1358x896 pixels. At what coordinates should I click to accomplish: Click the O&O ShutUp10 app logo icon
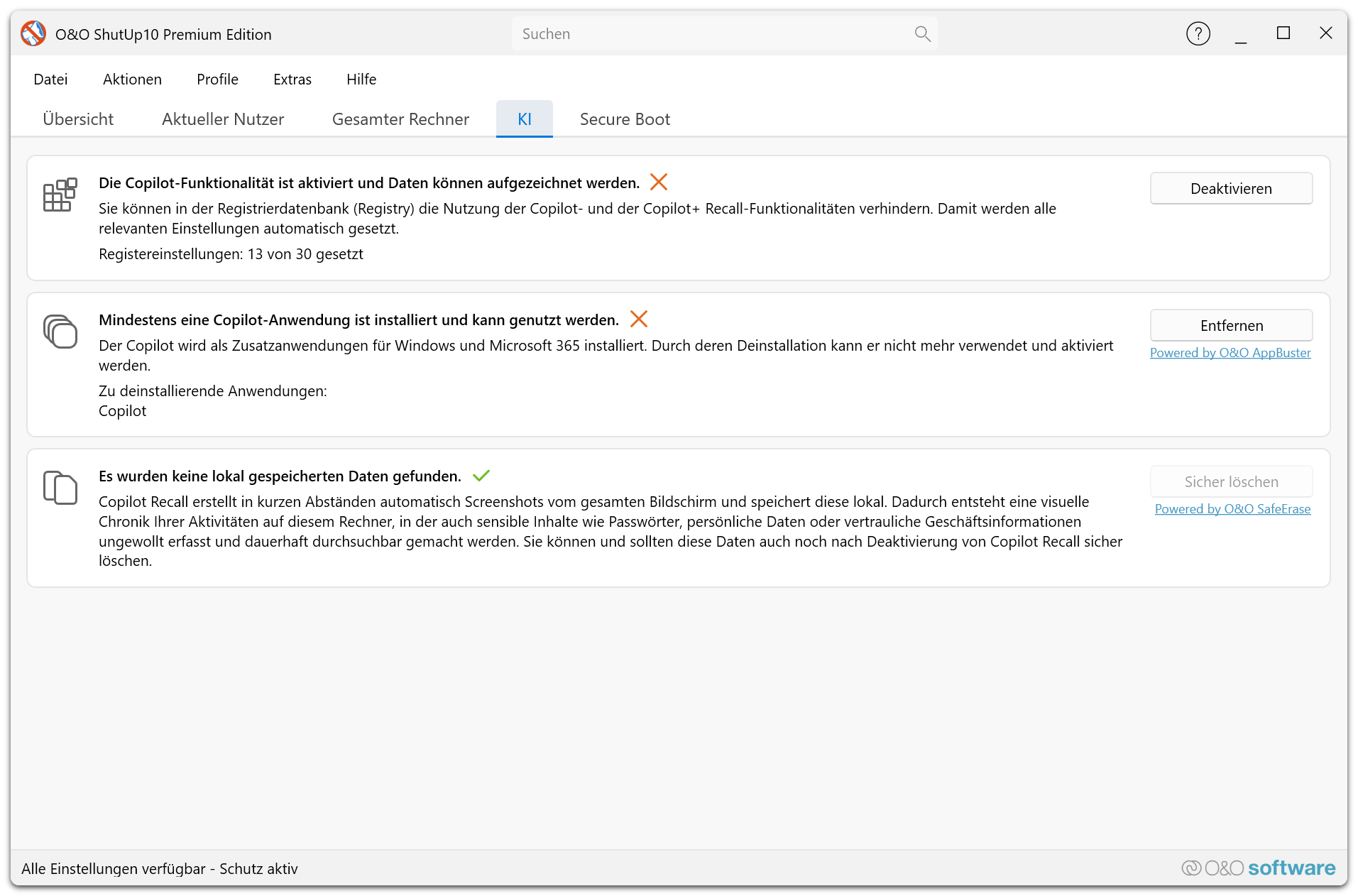[x=33, y=34]
